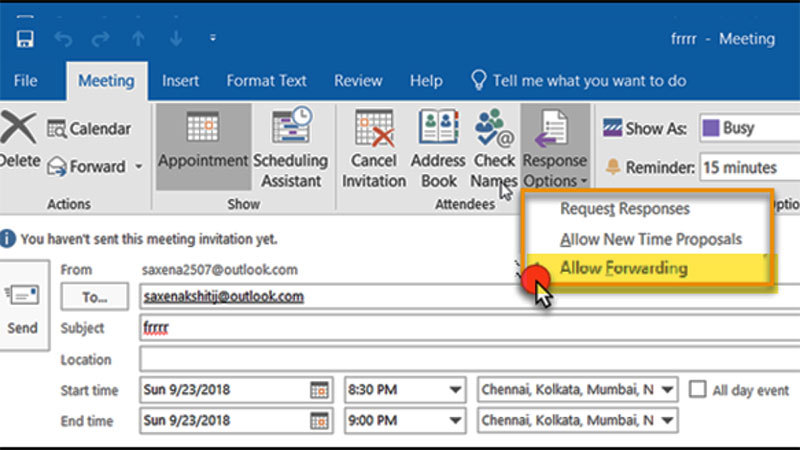This screenshot has height=450, width=800.
Task: Run Check Names on attendees
Action: point(494,148)
